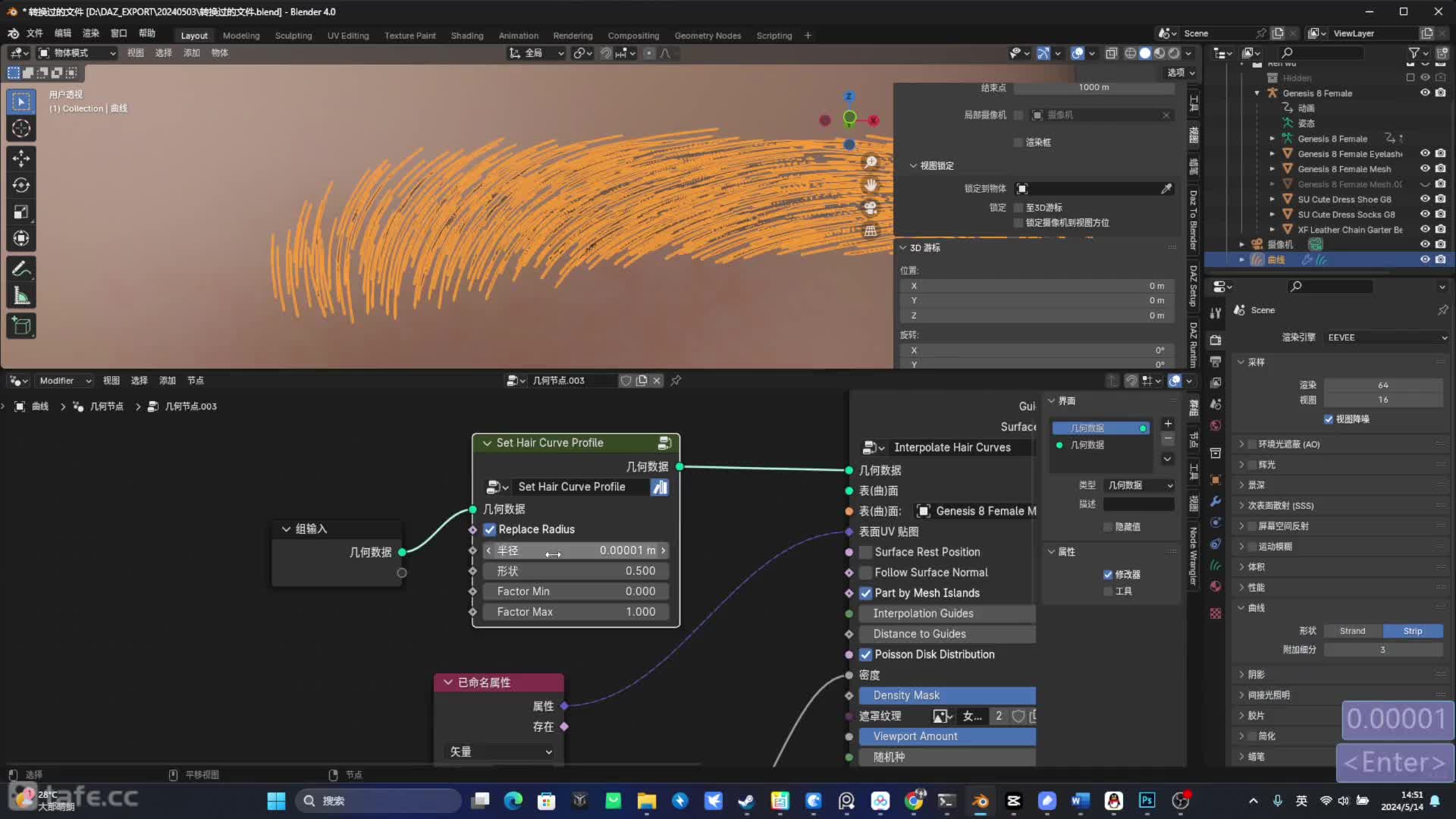Viewport: 1456px width, 819px height.
Task: Select the Cursor tool in viewport toolbar
Action: tap(21, 129)
